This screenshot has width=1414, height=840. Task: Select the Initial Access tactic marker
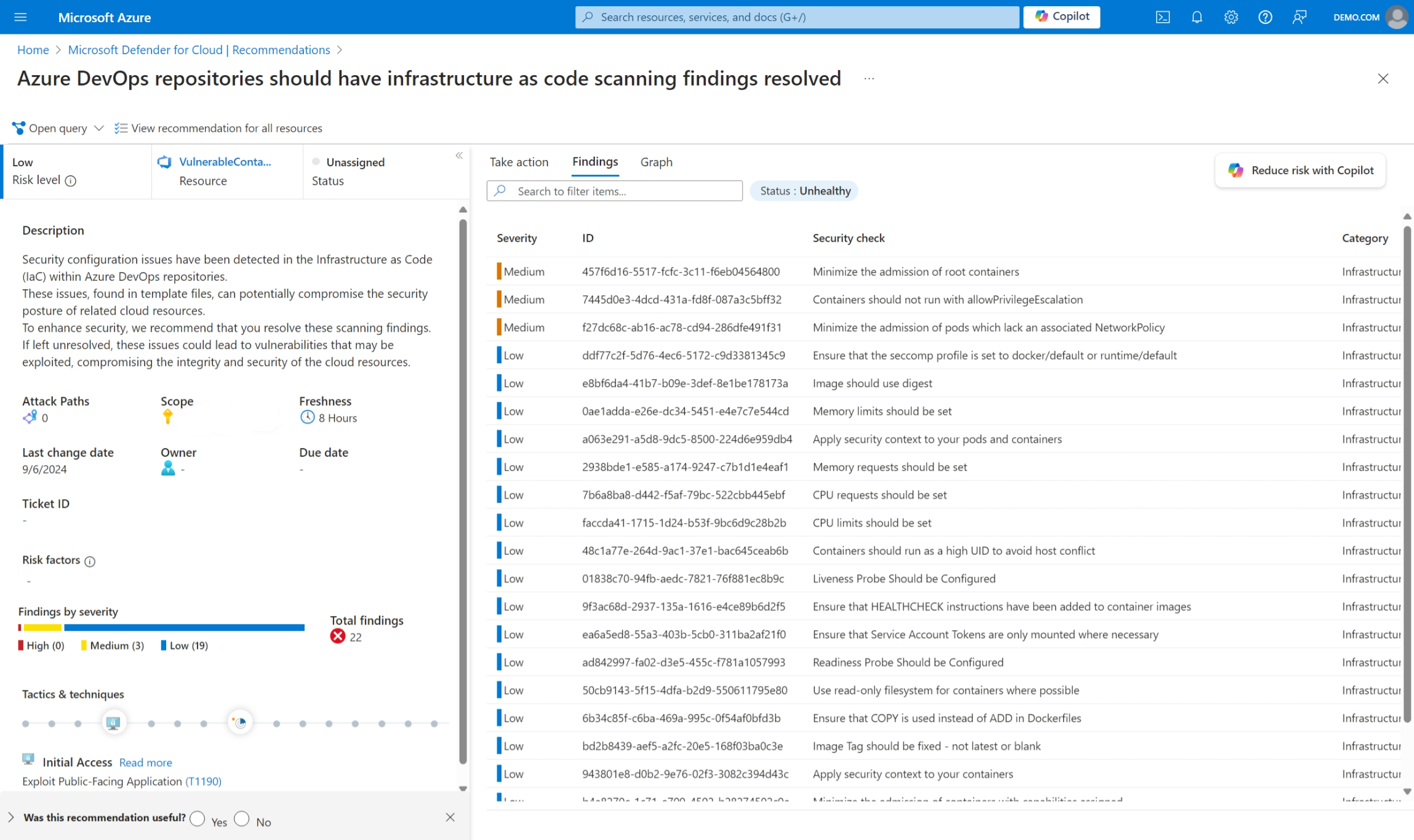(x=113, y=723)
